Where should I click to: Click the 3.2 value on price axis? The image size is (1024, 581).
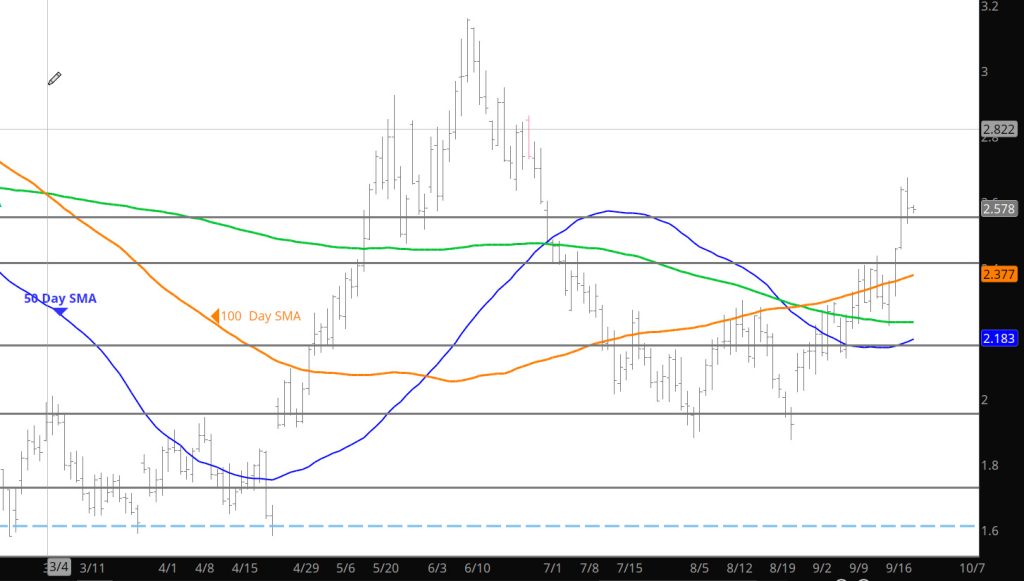click(x=992, y=6)
